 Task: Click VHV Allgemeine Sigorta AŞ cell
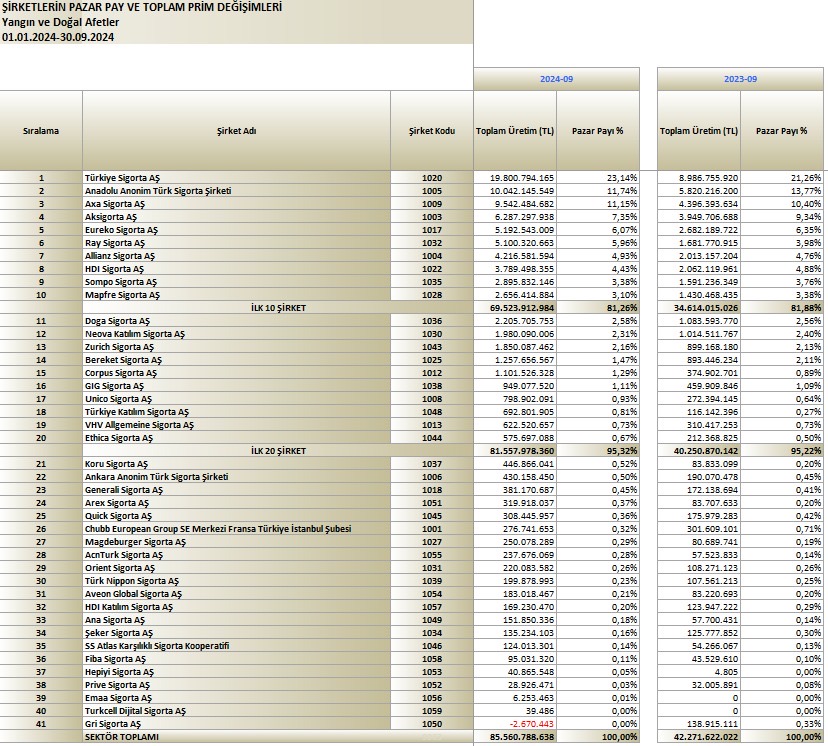(x=236, y=425)
